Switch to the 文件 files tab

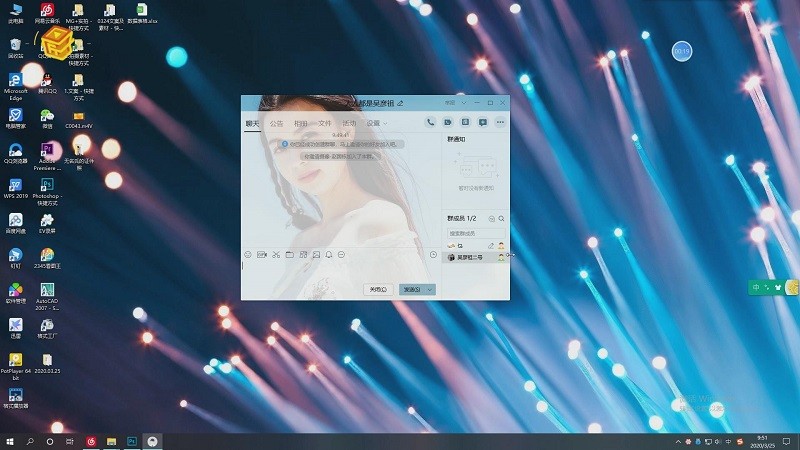324,123
